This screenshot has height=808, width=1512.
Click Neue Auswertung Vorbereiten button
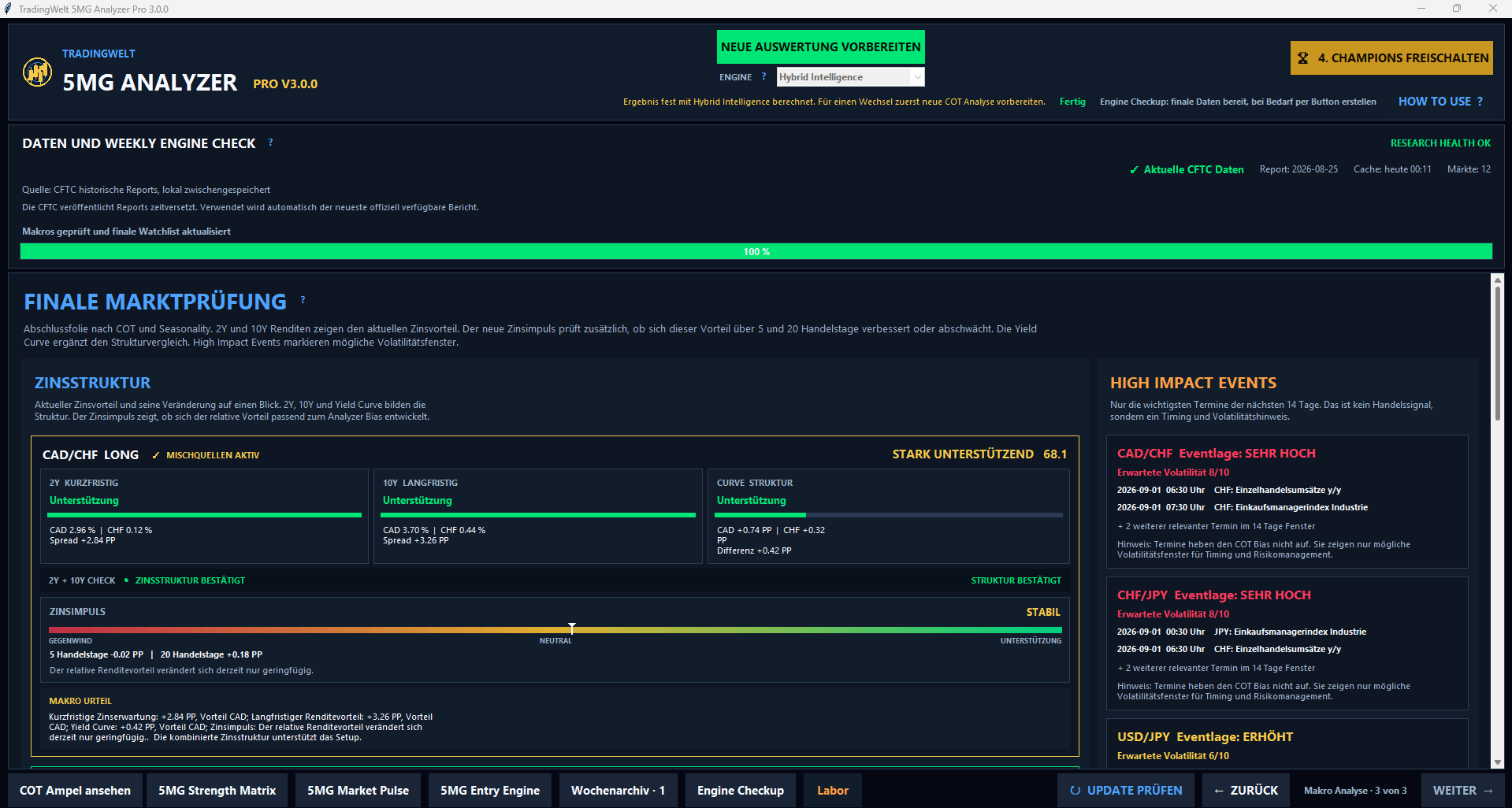(820, 47)
